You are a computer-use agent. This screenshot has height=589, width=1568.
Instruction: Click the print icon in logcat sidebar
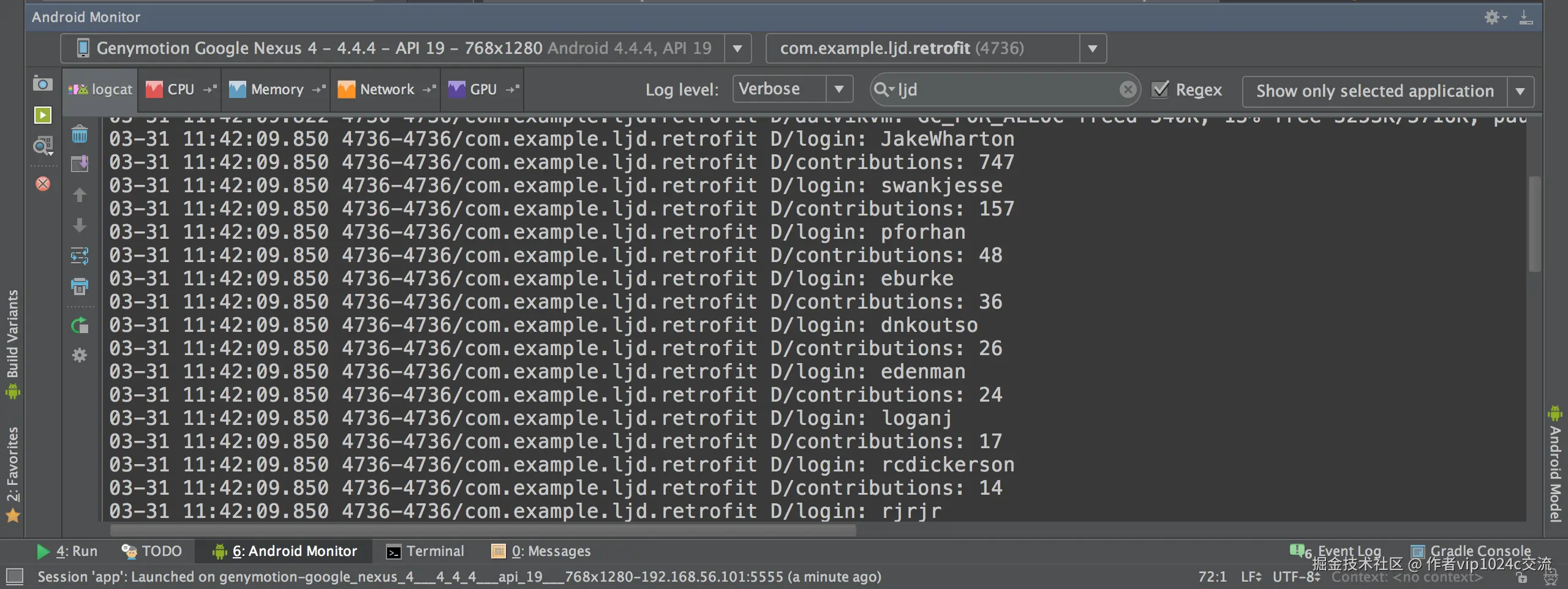[x=80, y=286]
